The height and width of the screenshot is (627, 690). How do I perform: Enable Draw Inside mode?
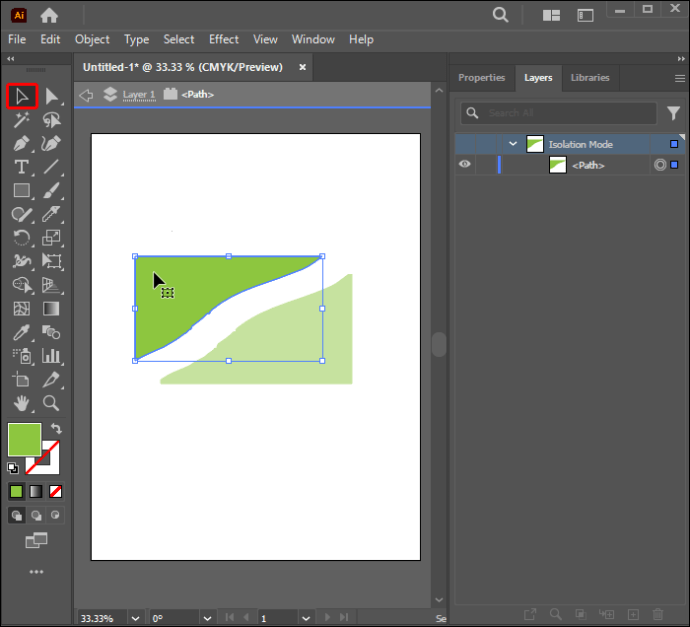(x=55, y=515)
